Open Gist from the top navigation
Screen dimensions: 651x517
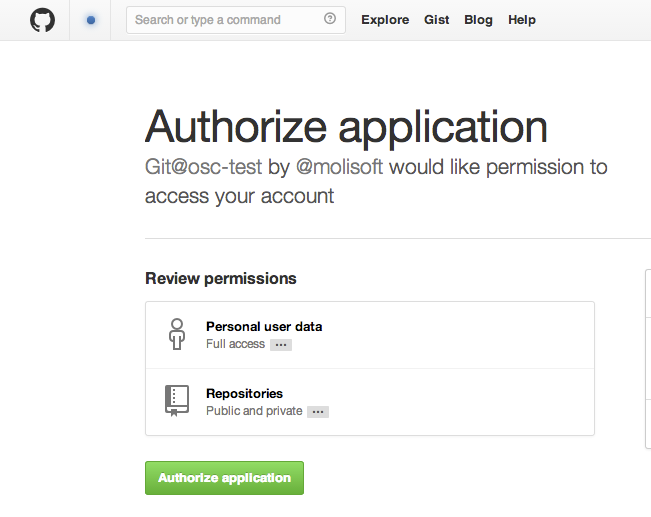pos(436,20)
